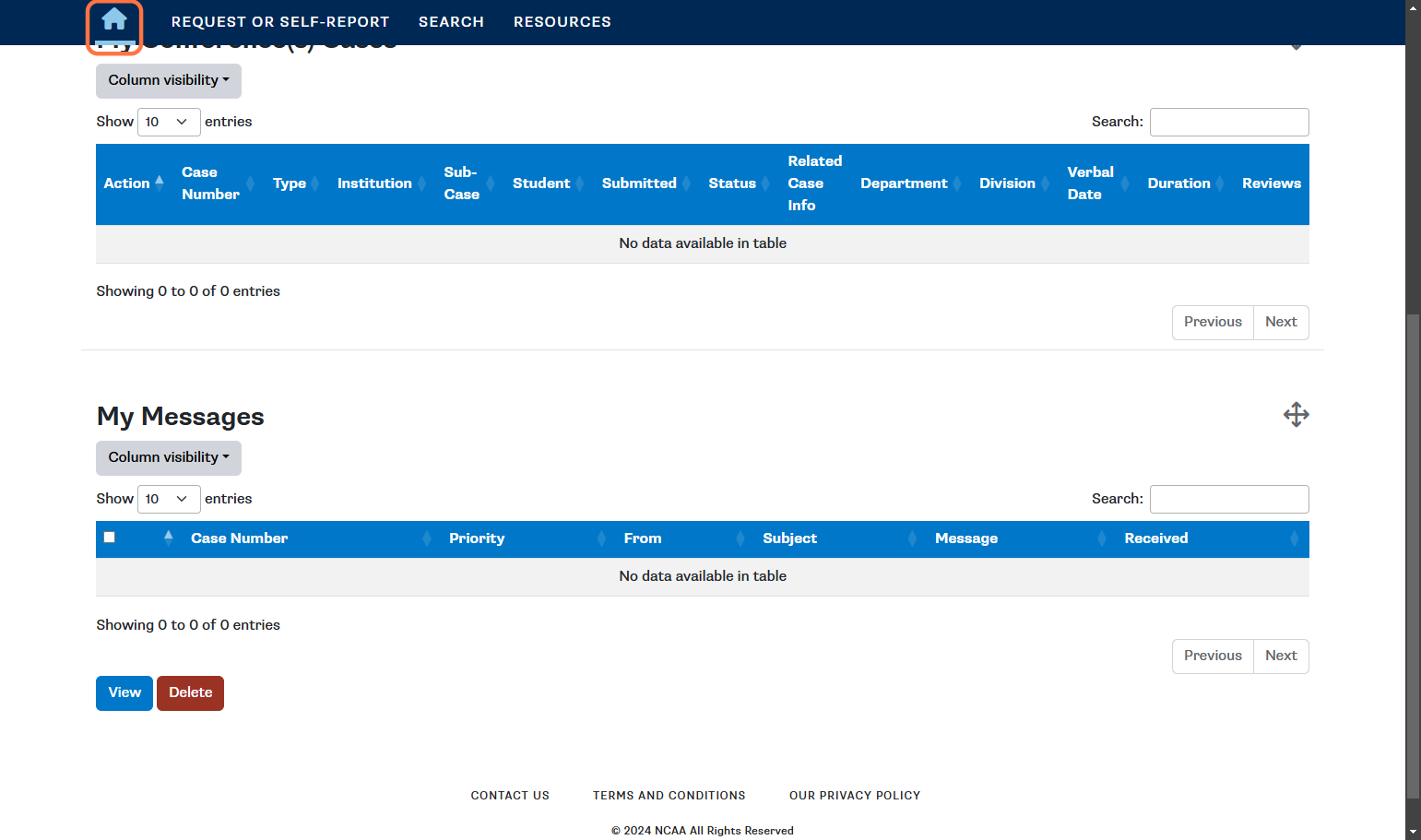
Task: Click the View button
Action: pos(124,693)
